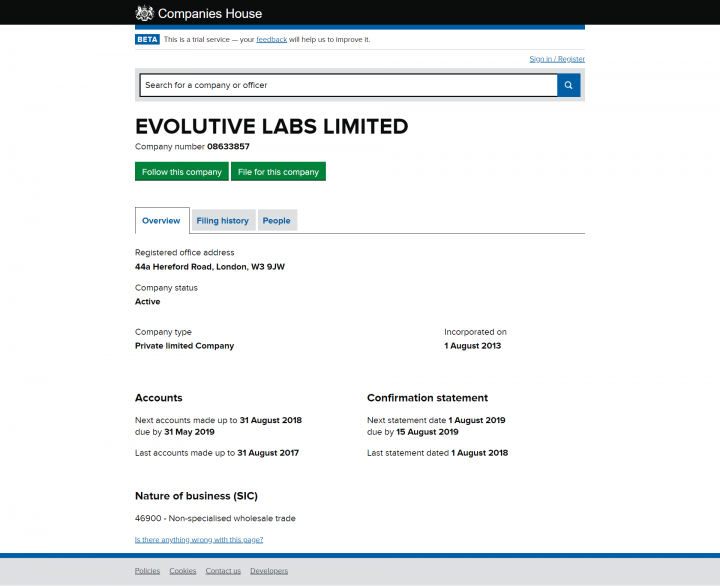The height and width of the screenshot is (586, 720).
Task: Click the Confirmation statement heading
Action: (428, 398)
